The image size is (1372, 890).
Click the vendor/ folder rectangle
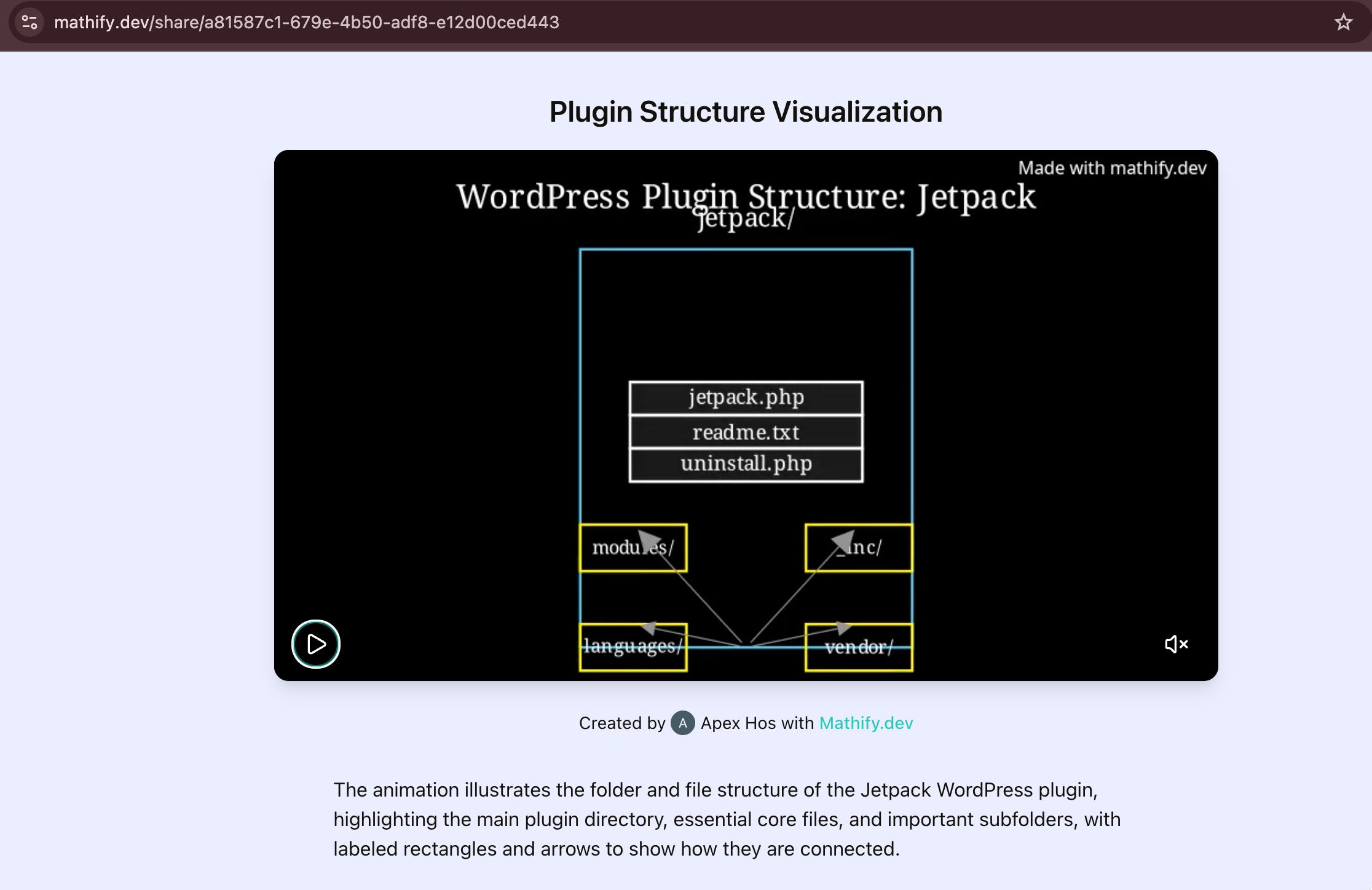(859, 647)
